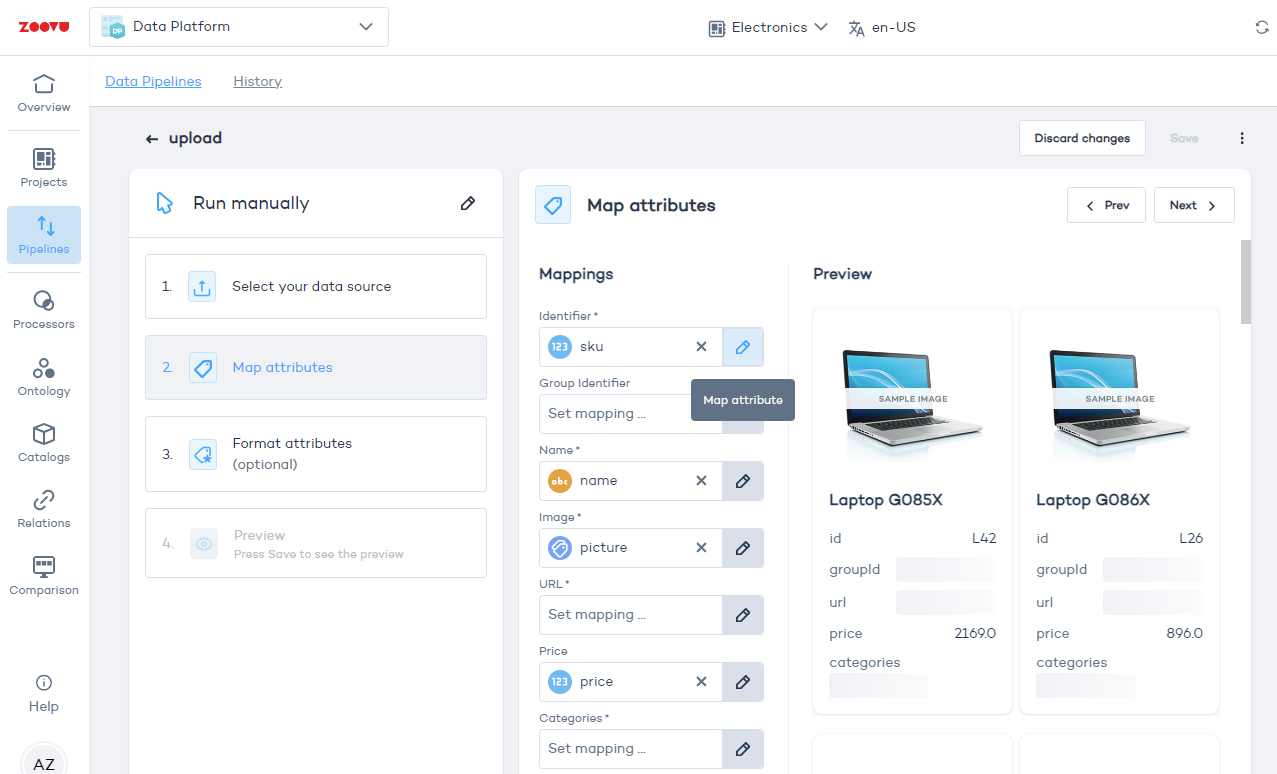Open the Overview sidebar icon
The width and height of the screenshot is (1277, 774).
[44, 93]
